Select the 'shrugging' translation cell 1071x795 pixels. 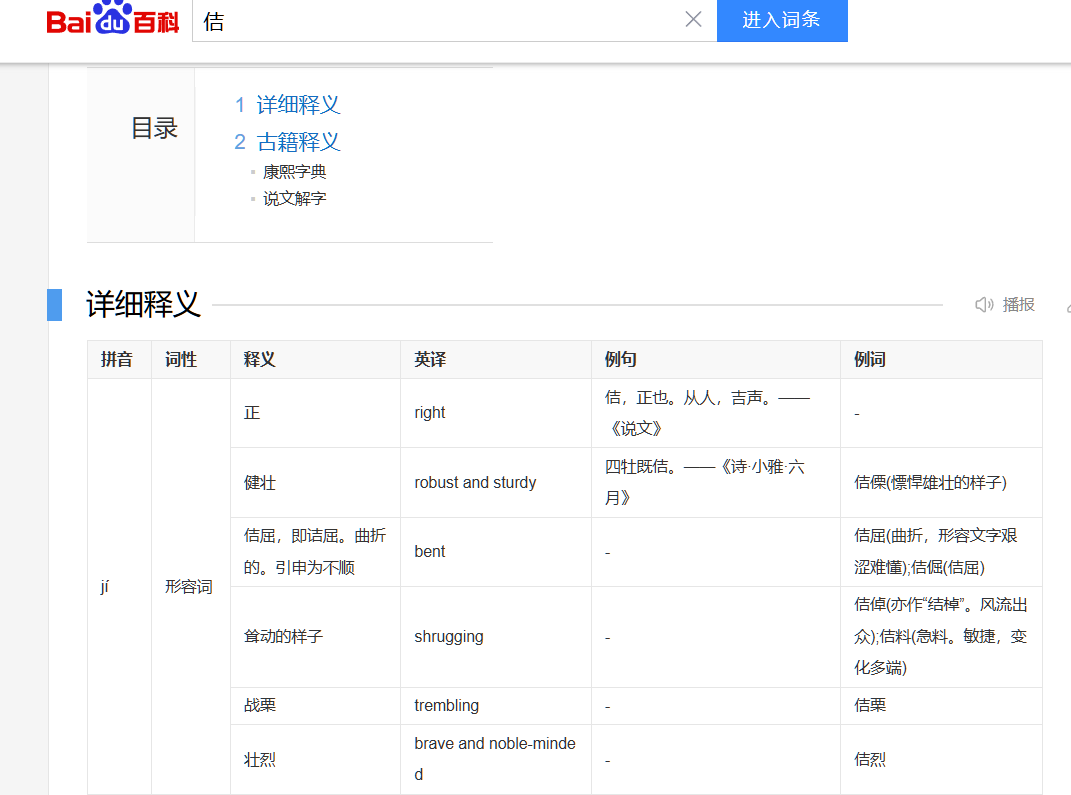coord(496,637)
